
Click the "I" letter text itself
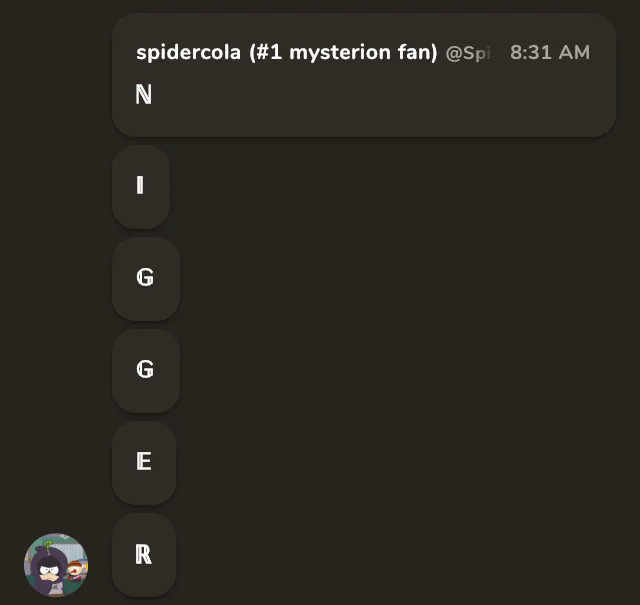140,186
